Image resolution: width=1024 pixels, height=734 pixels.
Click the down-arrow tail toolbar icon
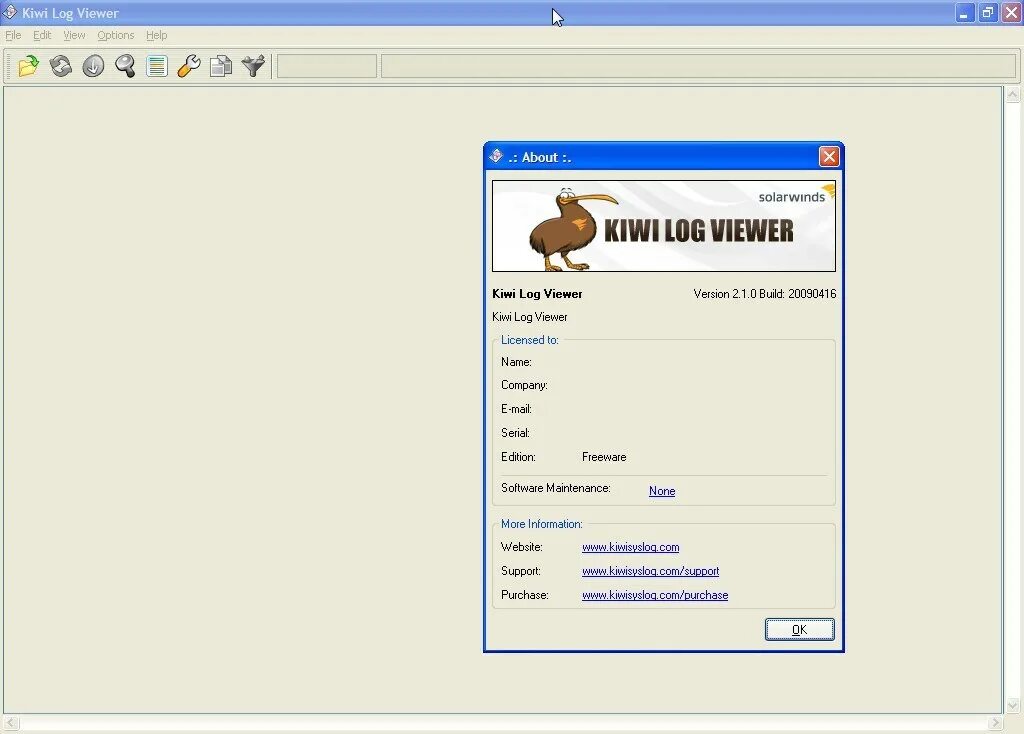click(93, 66)
